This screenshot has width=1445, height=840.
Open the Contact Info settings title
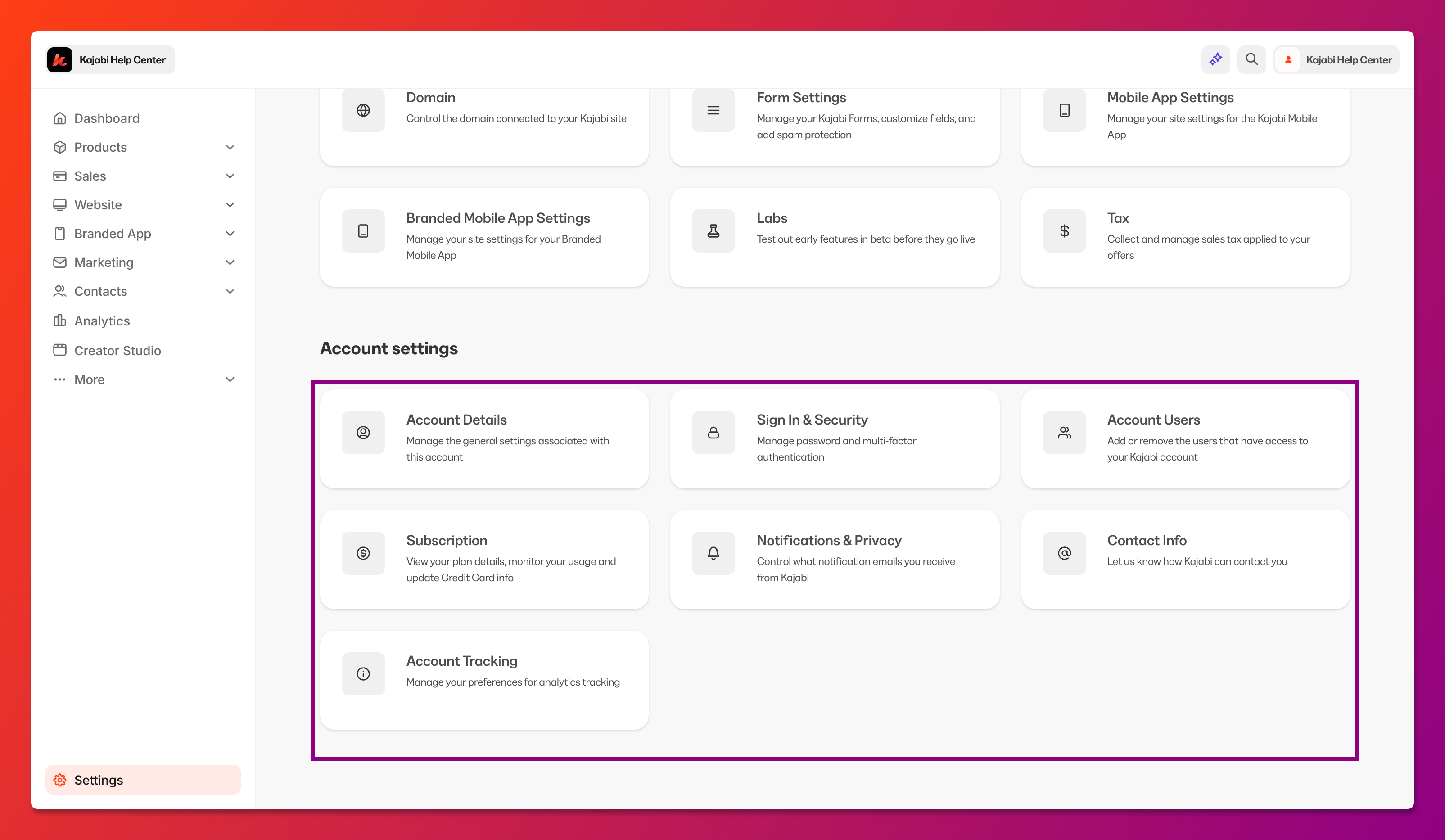1147,540
